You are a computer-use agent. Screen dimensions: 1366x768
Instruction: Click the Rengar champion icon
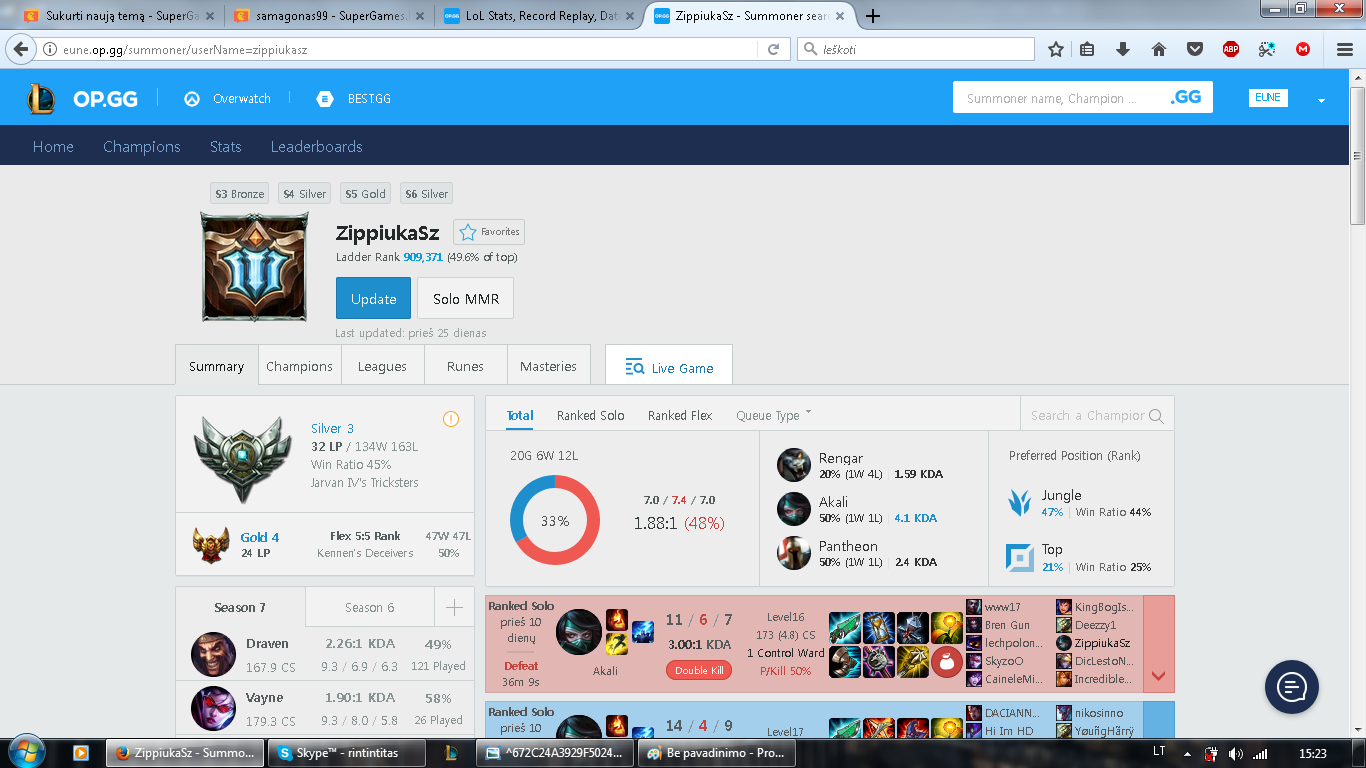point(794,465)
